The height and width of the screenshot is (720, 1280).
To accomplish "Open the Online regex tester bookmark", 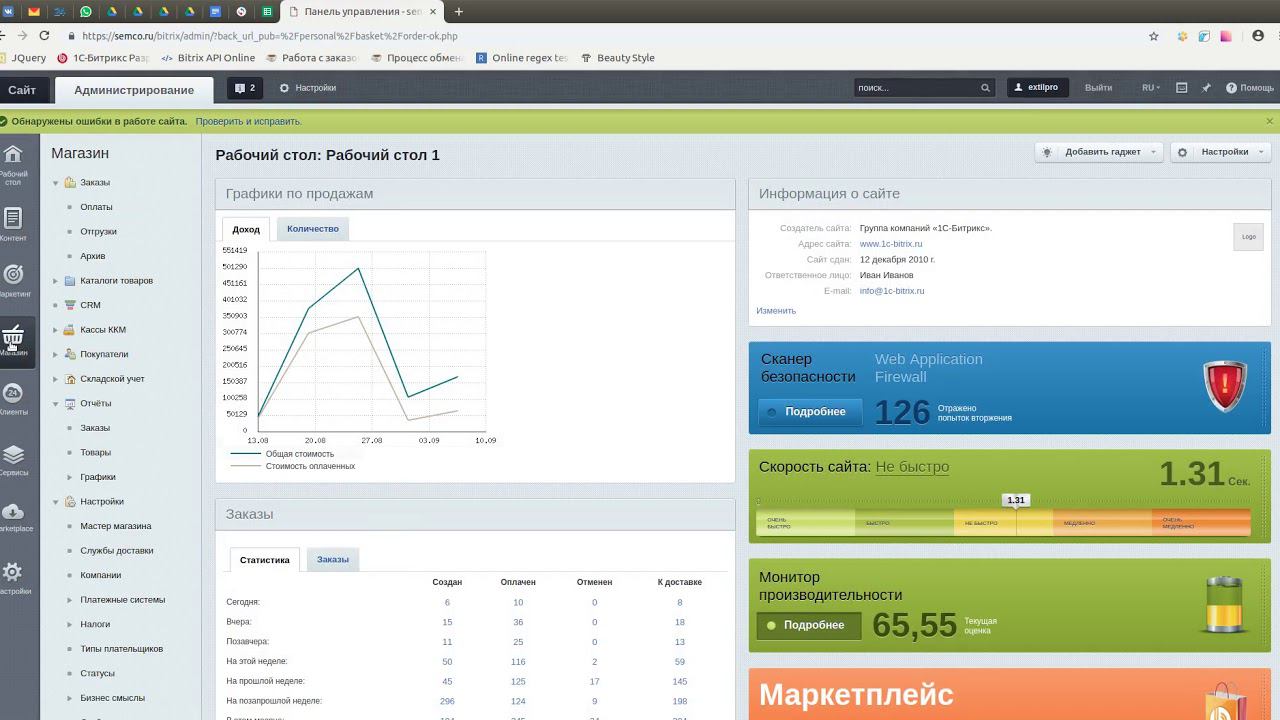I will (522, 58).
